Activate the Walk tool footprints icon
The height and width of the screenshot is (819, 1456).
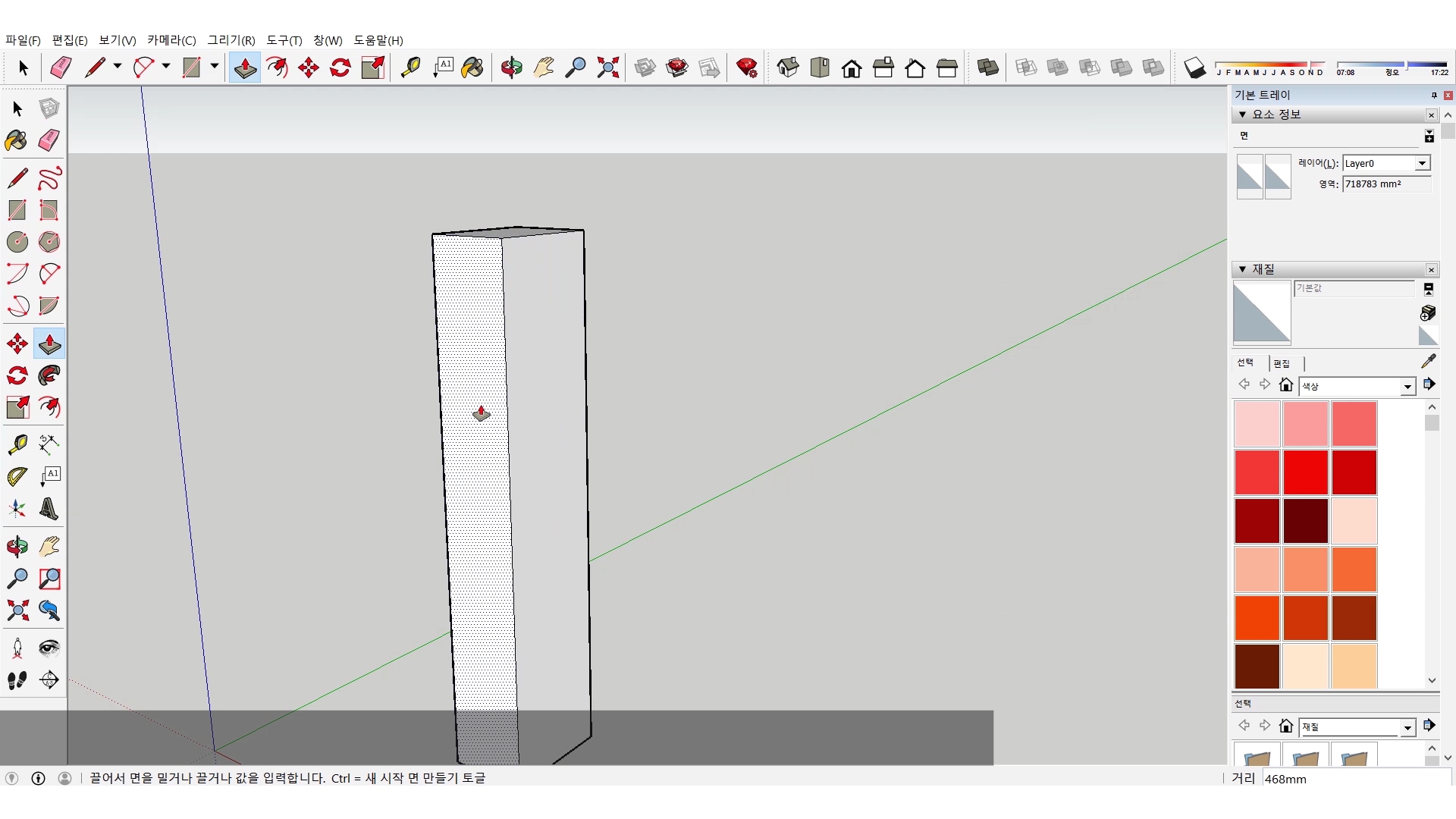(x=17, y=680)
